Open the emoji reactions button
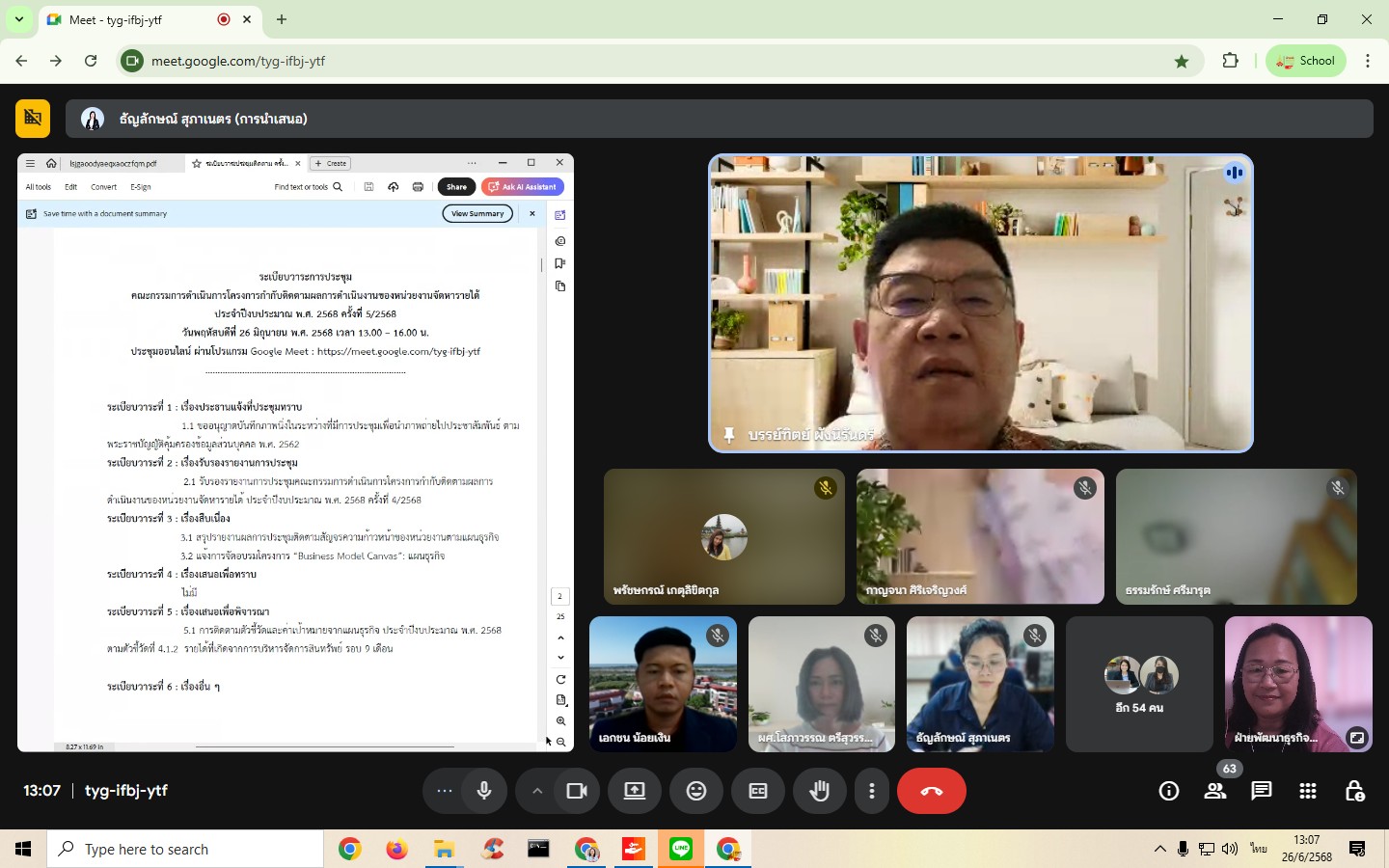Screen dimensions: 1389x868 tap(696, 791)
